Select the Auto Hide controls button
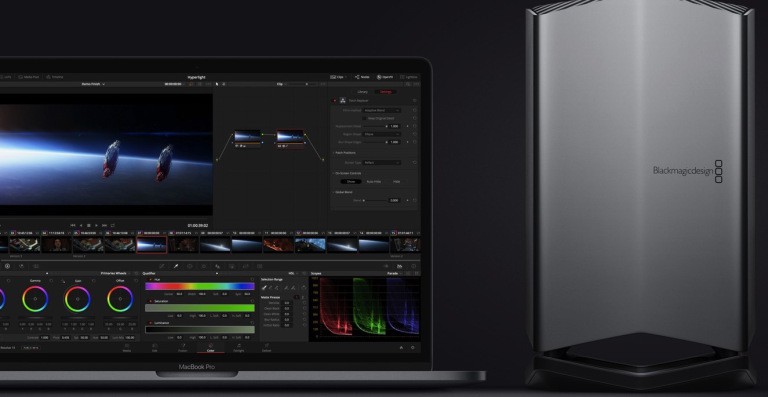 click(374, 182)
